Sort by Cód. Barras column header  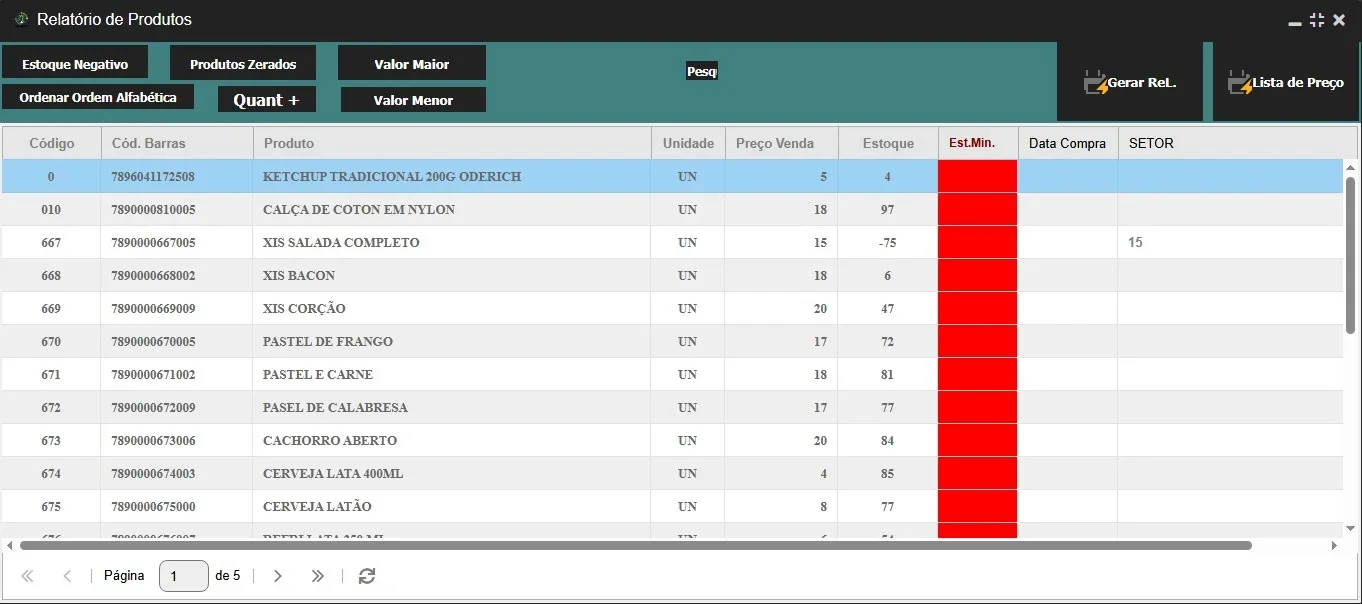(x=177, y=143)
